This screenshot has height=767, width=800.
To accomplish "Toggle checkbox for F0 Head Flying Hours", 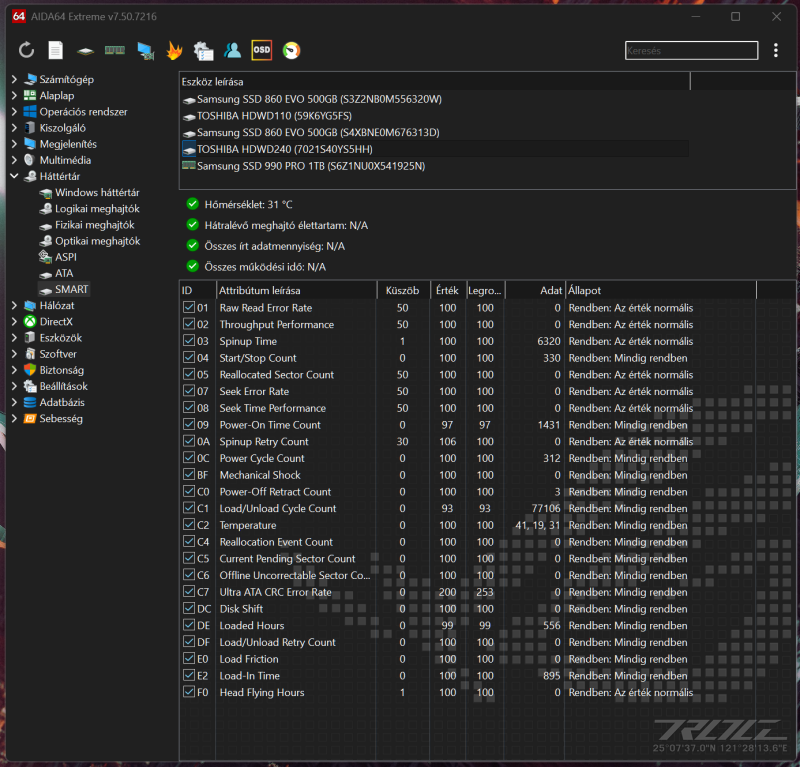I will coord(189,691).
